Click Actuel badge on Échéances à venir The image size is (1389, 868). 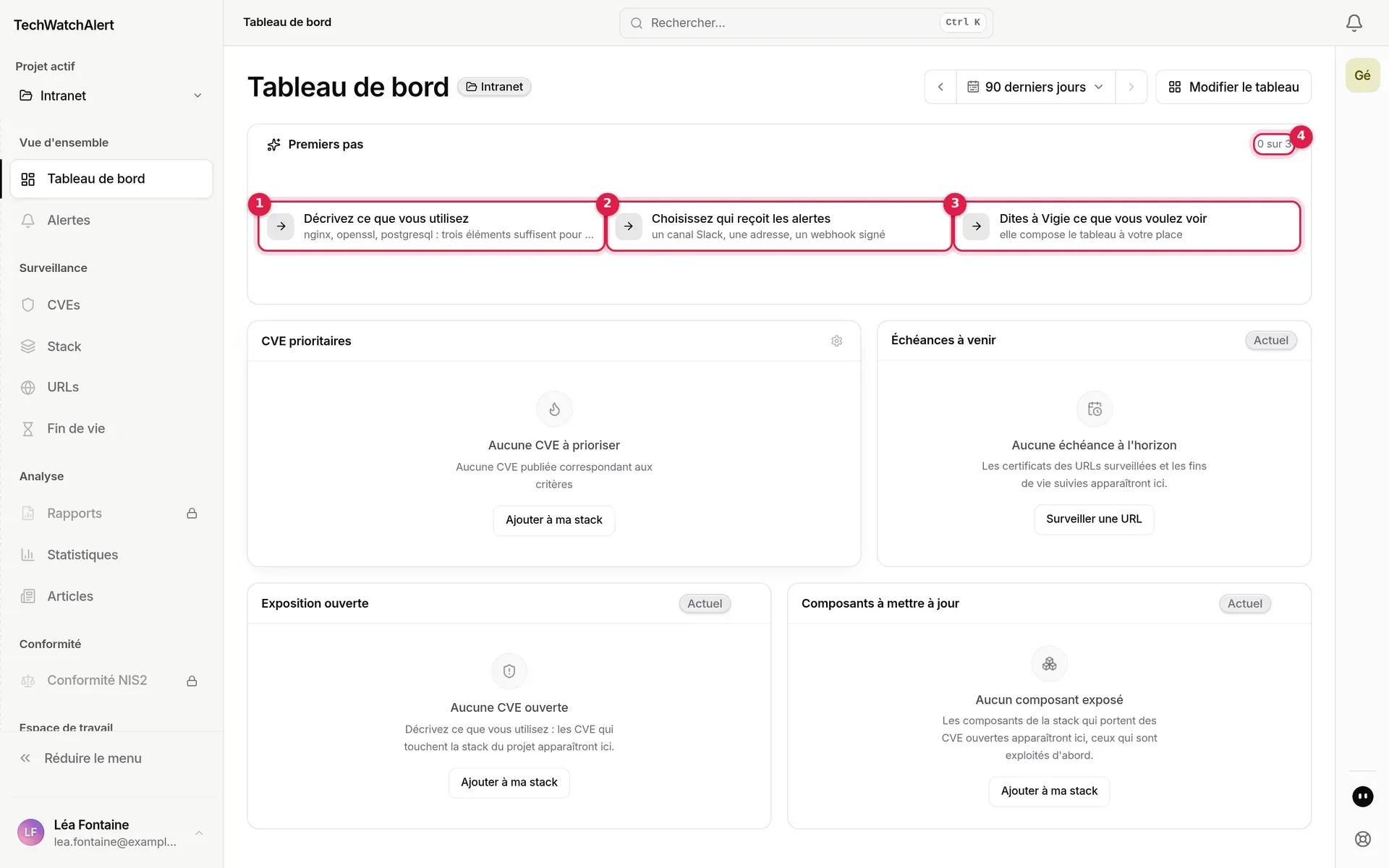[1270, 341]
